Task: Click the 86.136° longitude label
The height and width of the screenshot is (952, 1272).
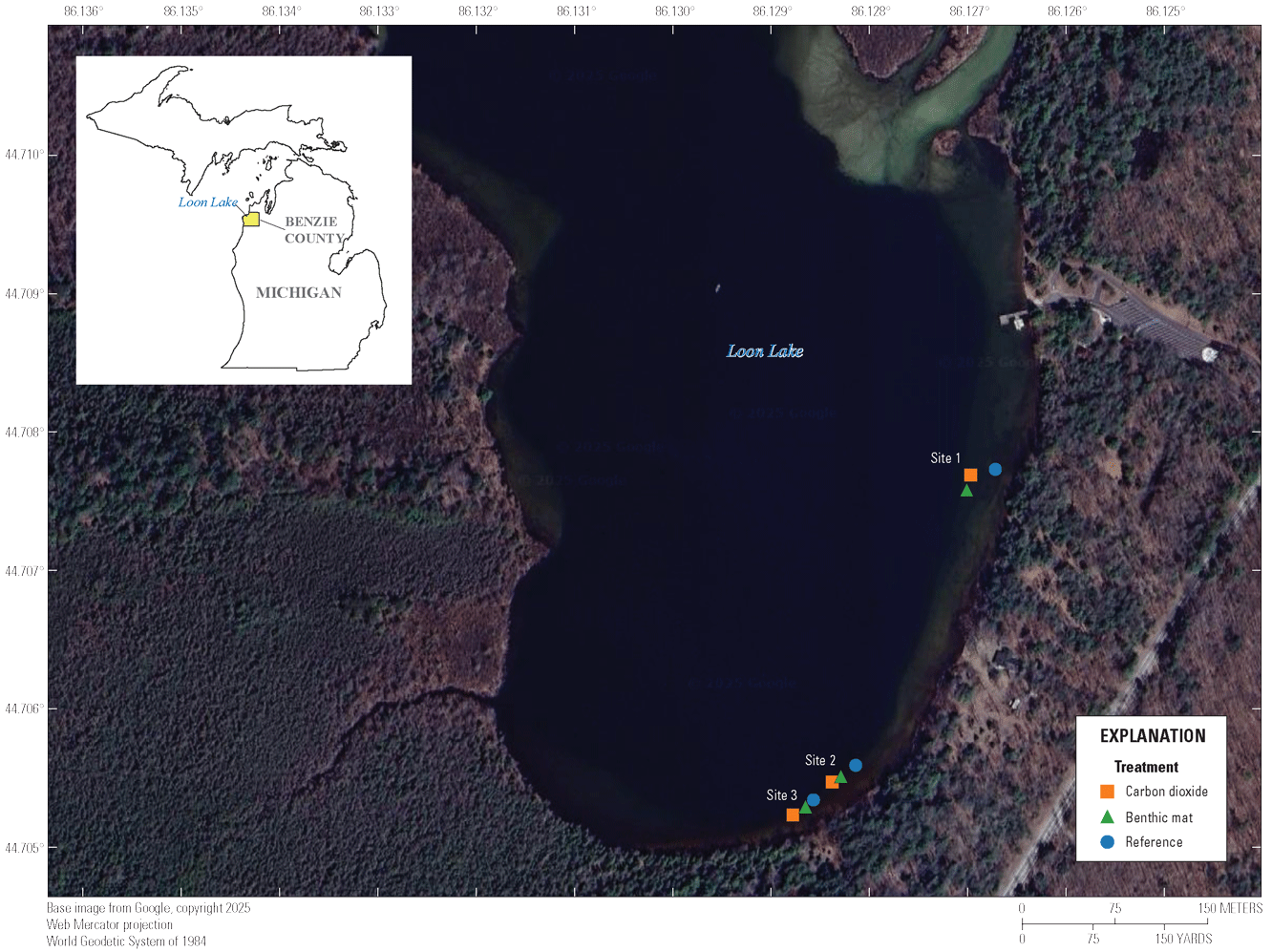Action: click(x=83, y=11)
